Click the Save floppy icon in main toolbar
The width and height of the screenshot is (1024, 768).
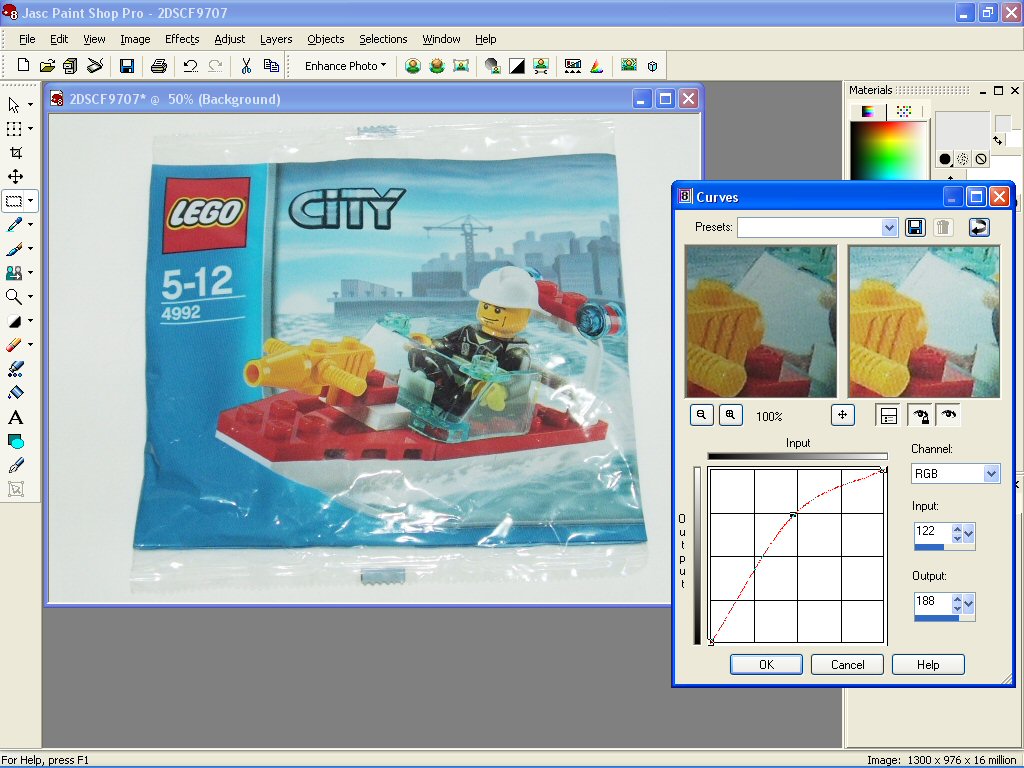click(127, 65)
